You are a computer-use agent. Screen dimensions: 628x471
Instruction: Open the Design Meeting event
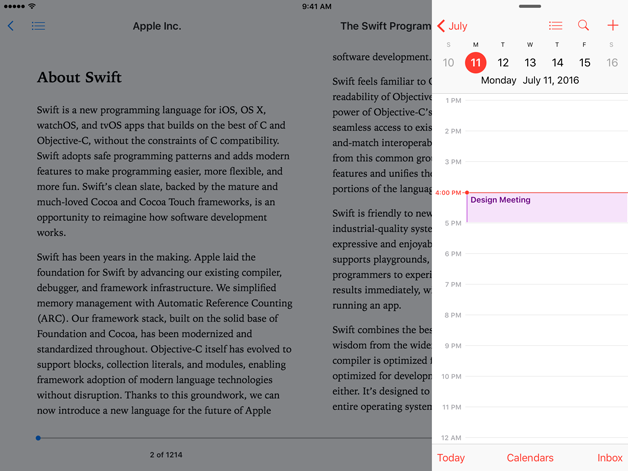(x=547, y=207)
